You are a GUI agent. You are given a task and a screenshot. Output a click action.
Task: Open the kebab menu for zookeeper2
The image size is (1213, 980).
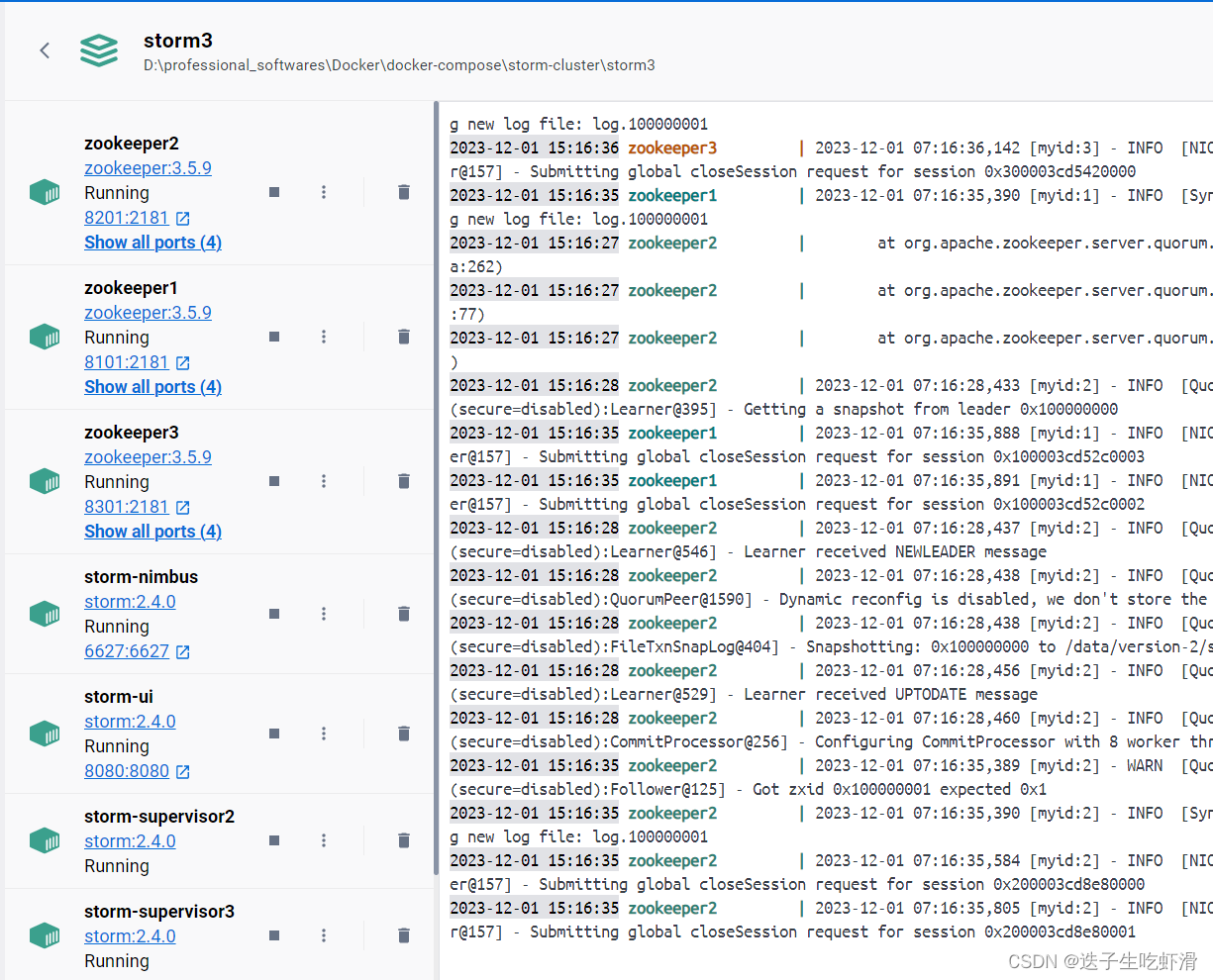[x=324, y=192]
